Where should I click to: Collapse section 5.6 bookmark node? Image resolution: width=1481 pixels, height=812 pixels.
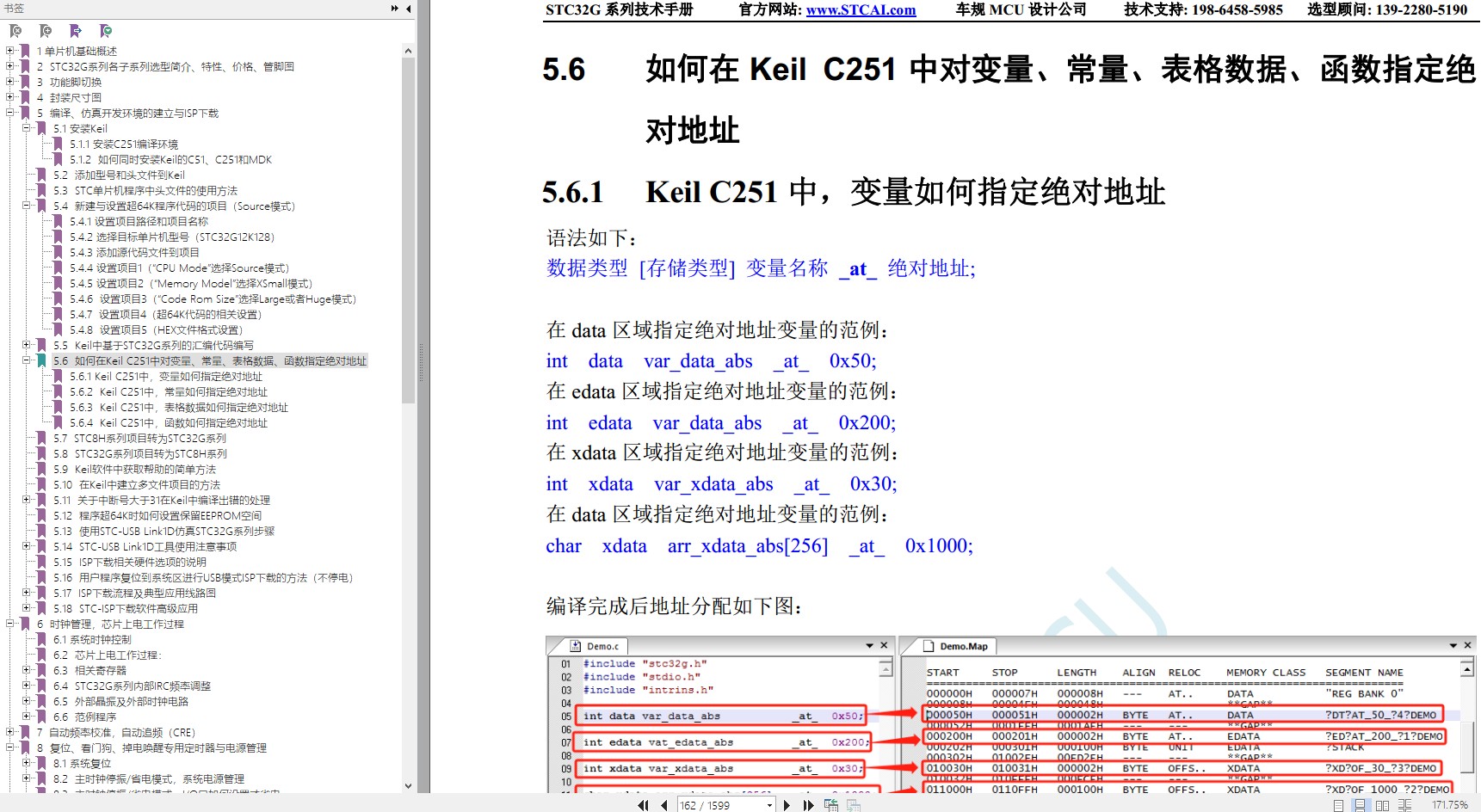click(x=27, y=360)
